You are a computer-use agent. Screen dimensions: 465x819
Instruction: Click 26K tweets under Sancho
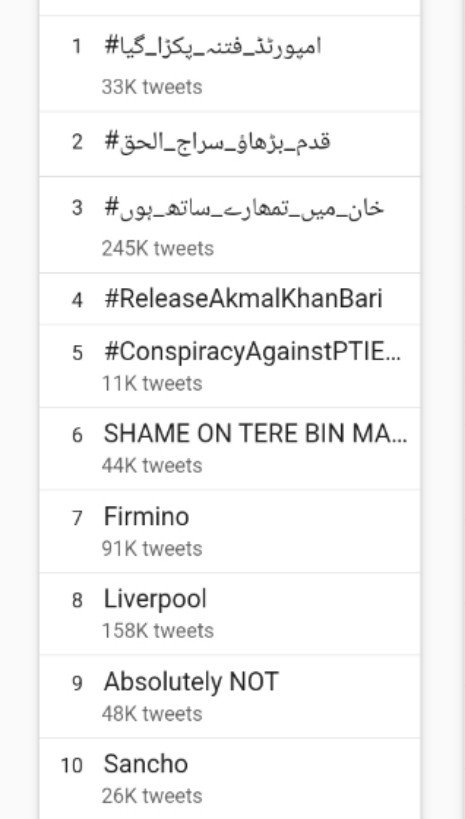coord(152,796)
